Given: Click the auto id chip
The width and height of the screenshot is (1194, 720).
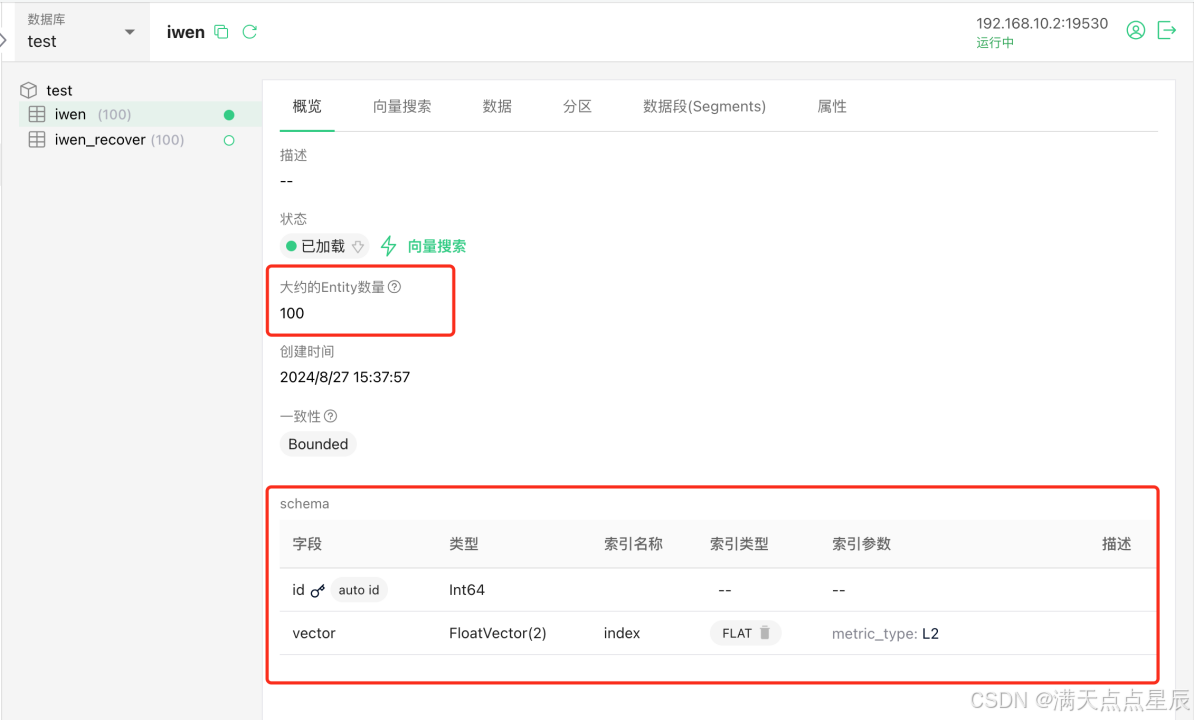Looking at the screenshot, I should (359, 590).
